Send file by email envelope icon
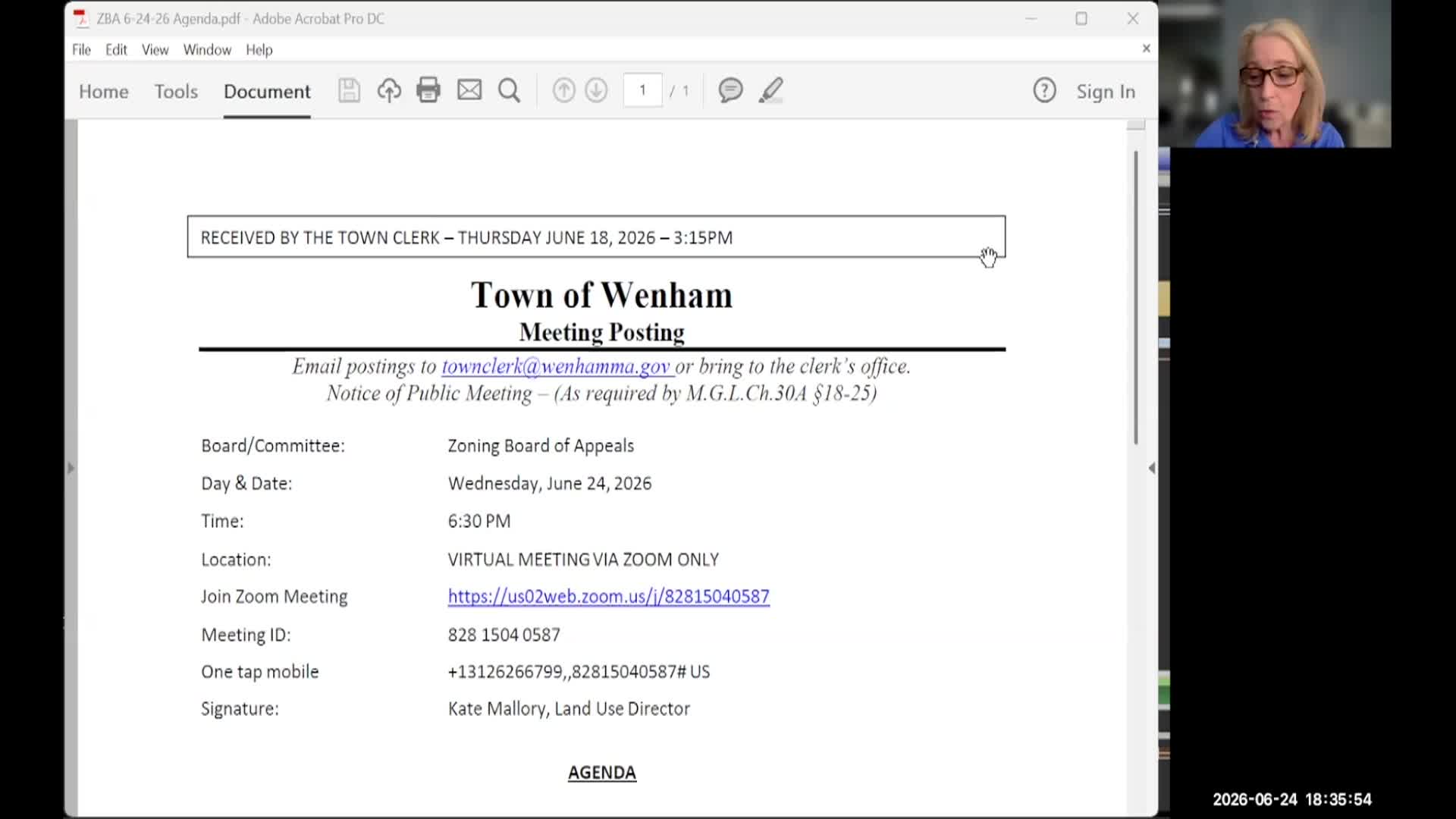The image size is (1456, 819). click(469, 90)
